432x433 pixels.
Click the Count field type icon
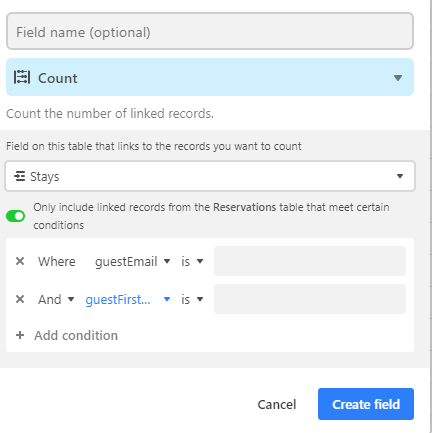22,77
